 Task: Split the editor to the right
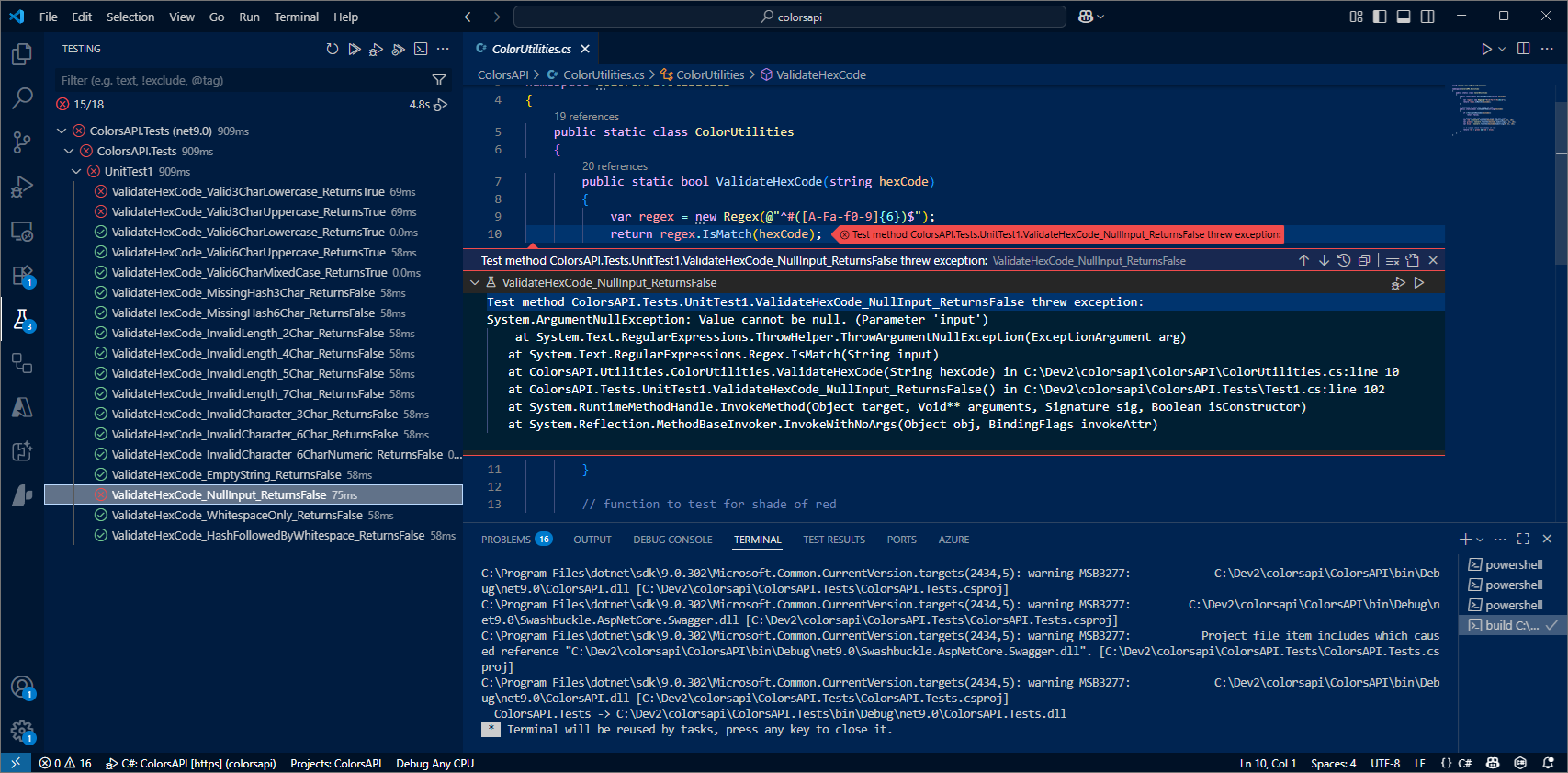click(1523, 49)
